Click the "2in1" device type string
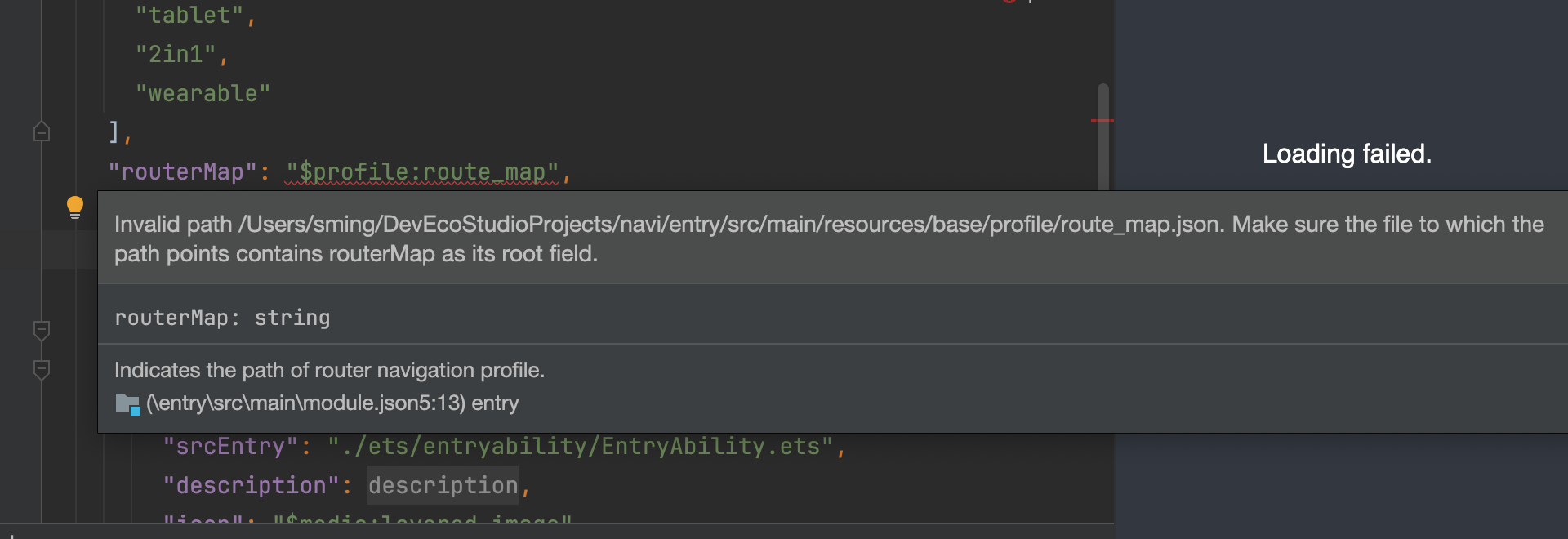The height and width of the screenshot is (539, 1568). click(176, 55)
